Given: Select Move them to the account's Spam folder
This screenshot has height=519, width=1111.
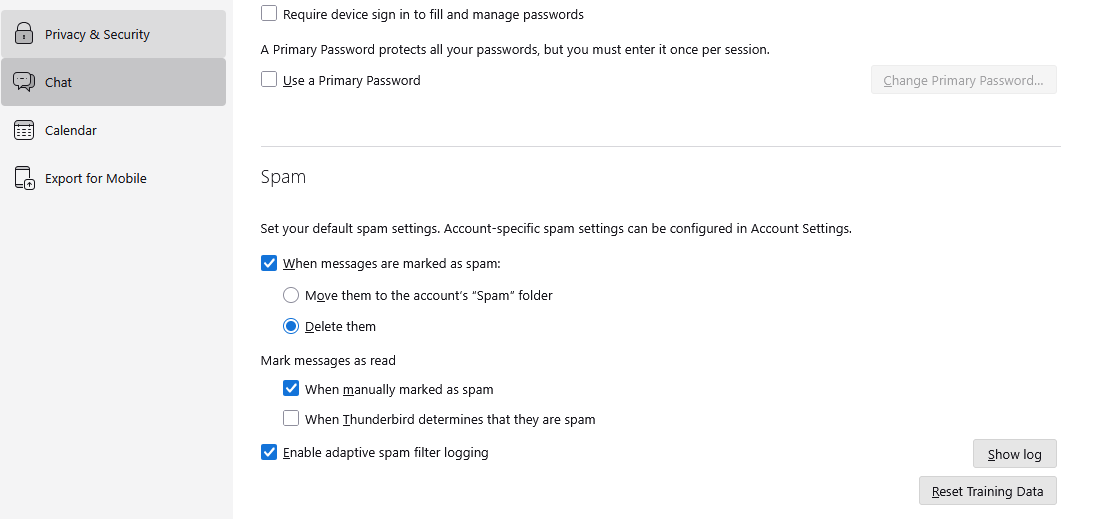Looking at the screenshot, I should 291,296.
